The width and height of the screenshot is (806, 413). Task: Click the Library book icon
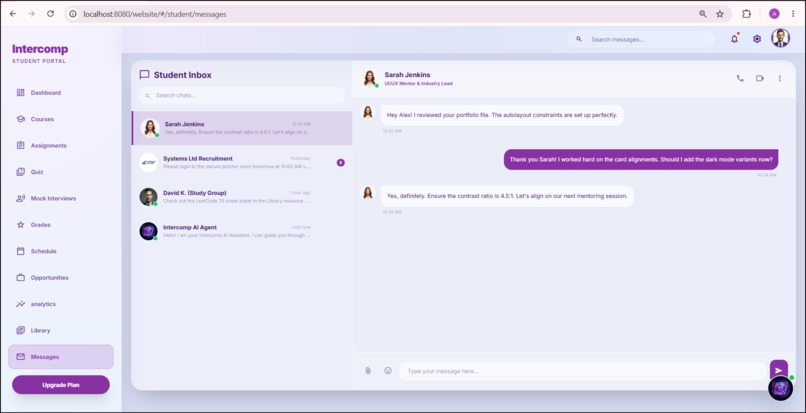coord(21,330)
